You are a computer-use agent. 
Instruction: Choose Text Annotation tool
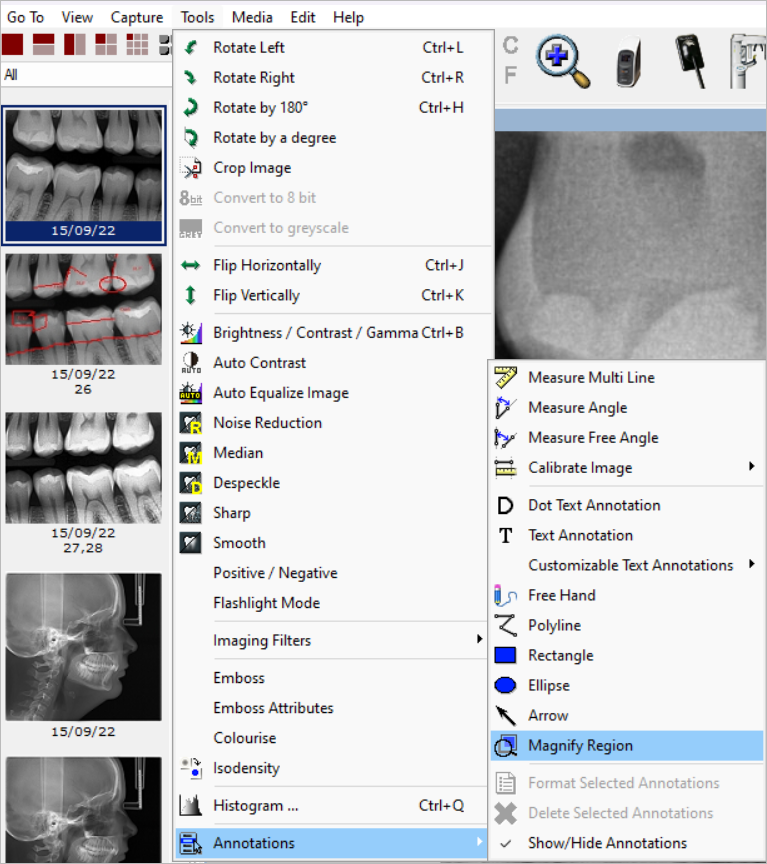pyautogui.click(x=580, y=536)
